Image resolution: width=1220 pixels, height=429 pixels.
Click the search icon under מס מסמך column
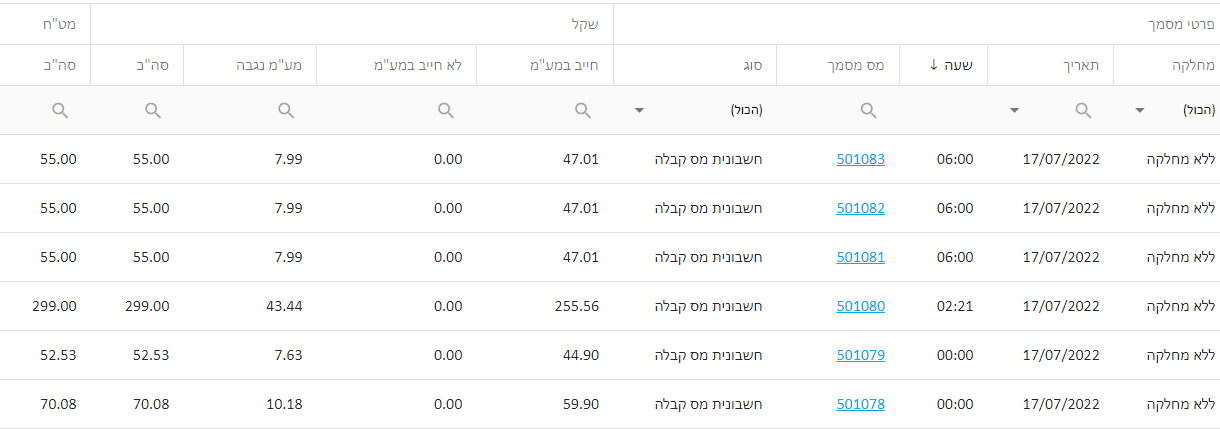[869, 110]
